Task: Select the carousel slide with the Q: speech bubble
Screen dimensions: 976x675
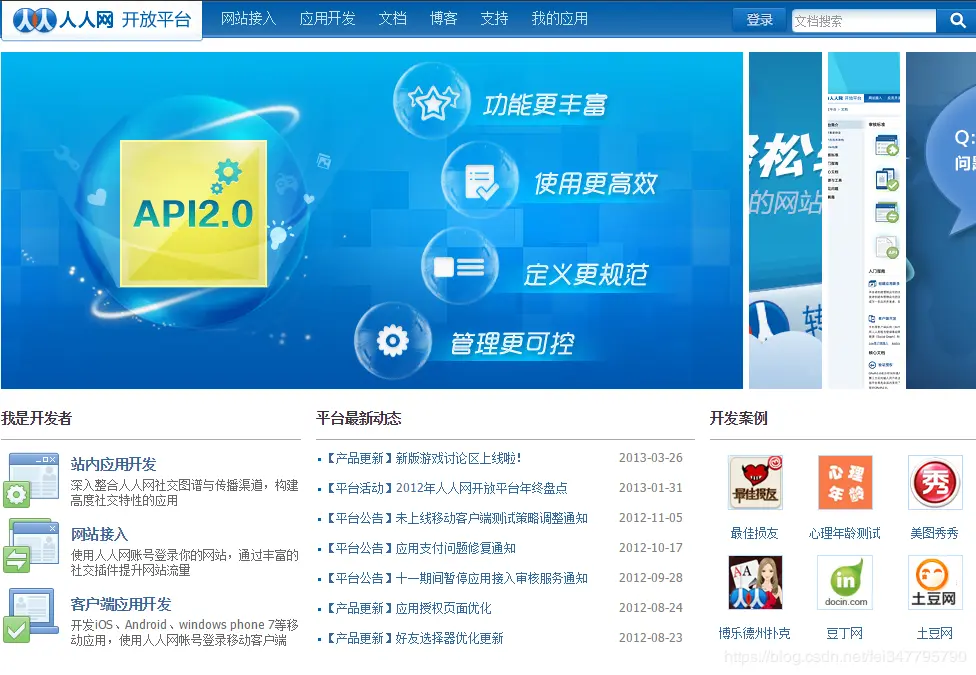Action: [941, 220]
